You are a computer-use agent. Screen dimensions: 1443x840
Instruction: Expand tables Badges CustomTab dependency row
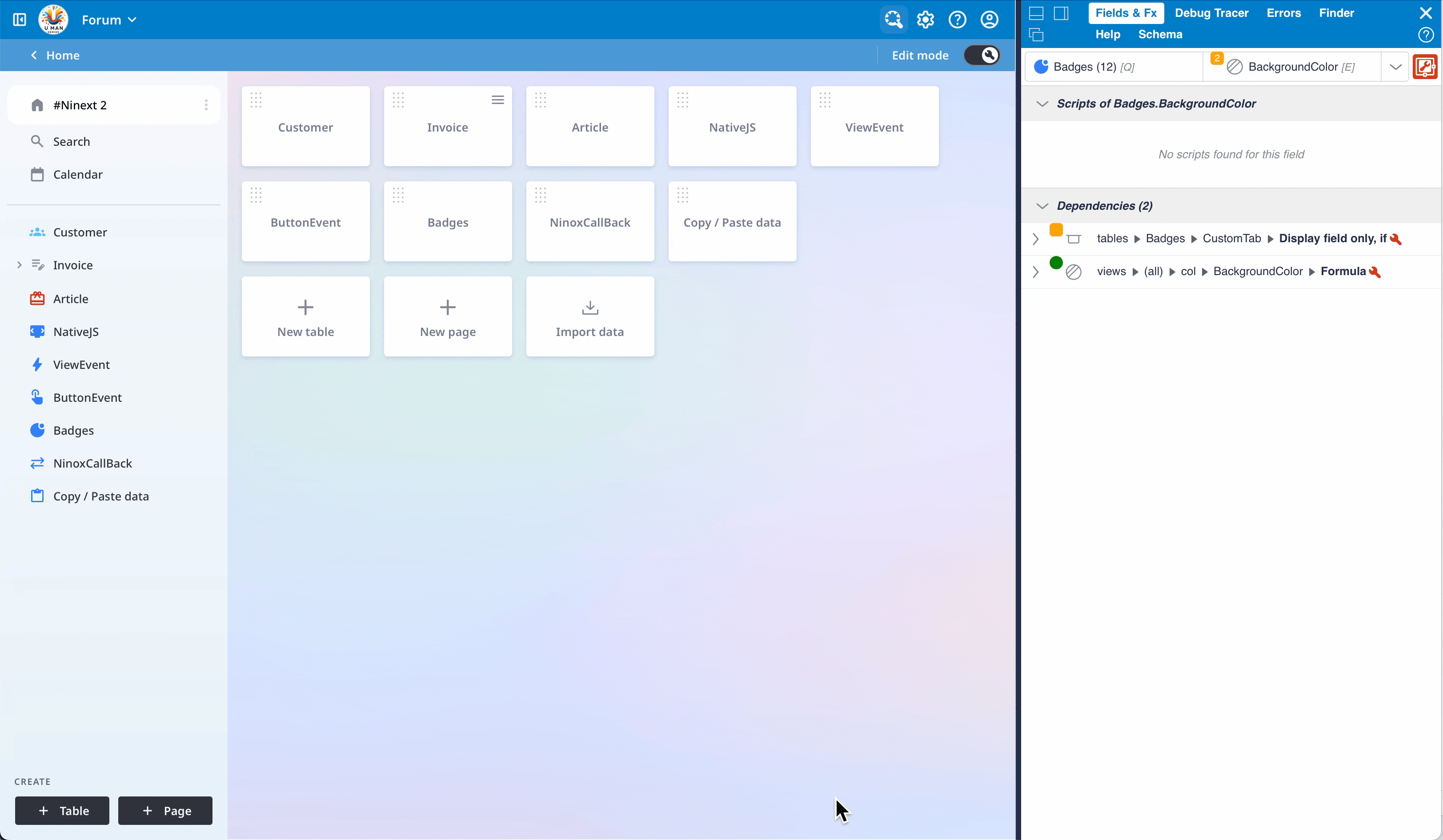tap(1035, 239)
